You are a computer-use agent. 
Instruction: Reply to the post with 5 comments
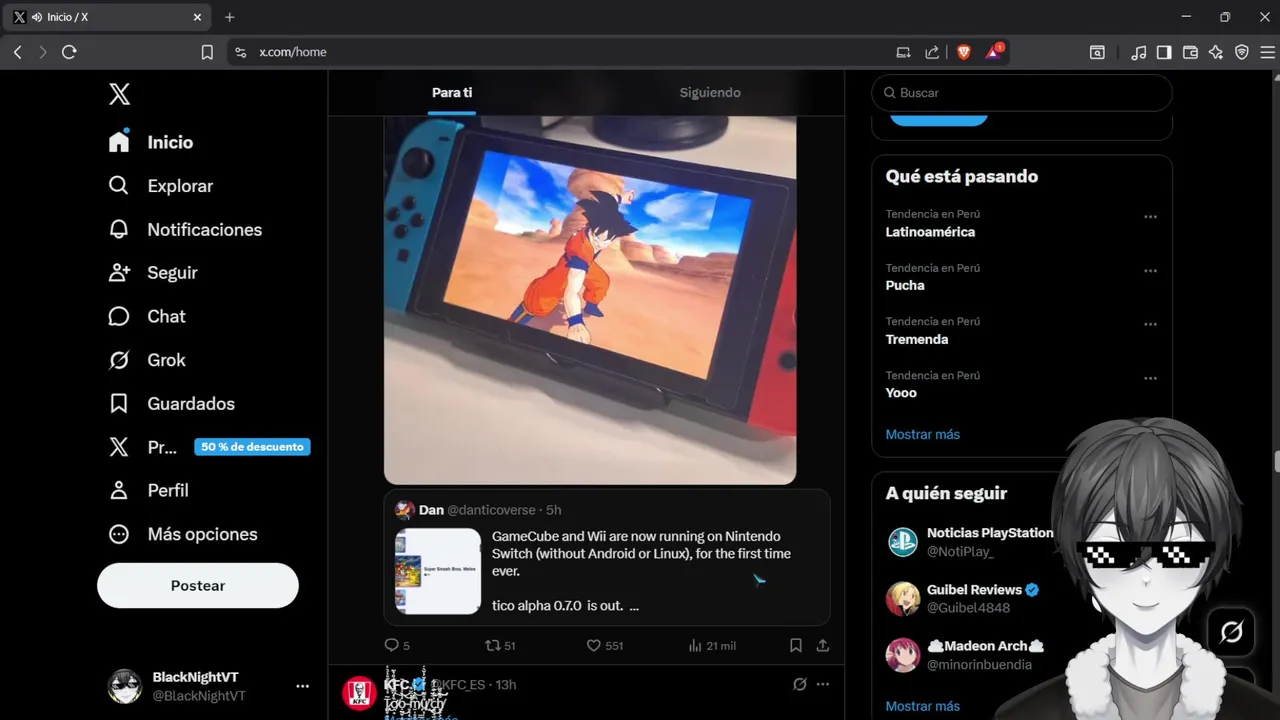pos(397,645)
